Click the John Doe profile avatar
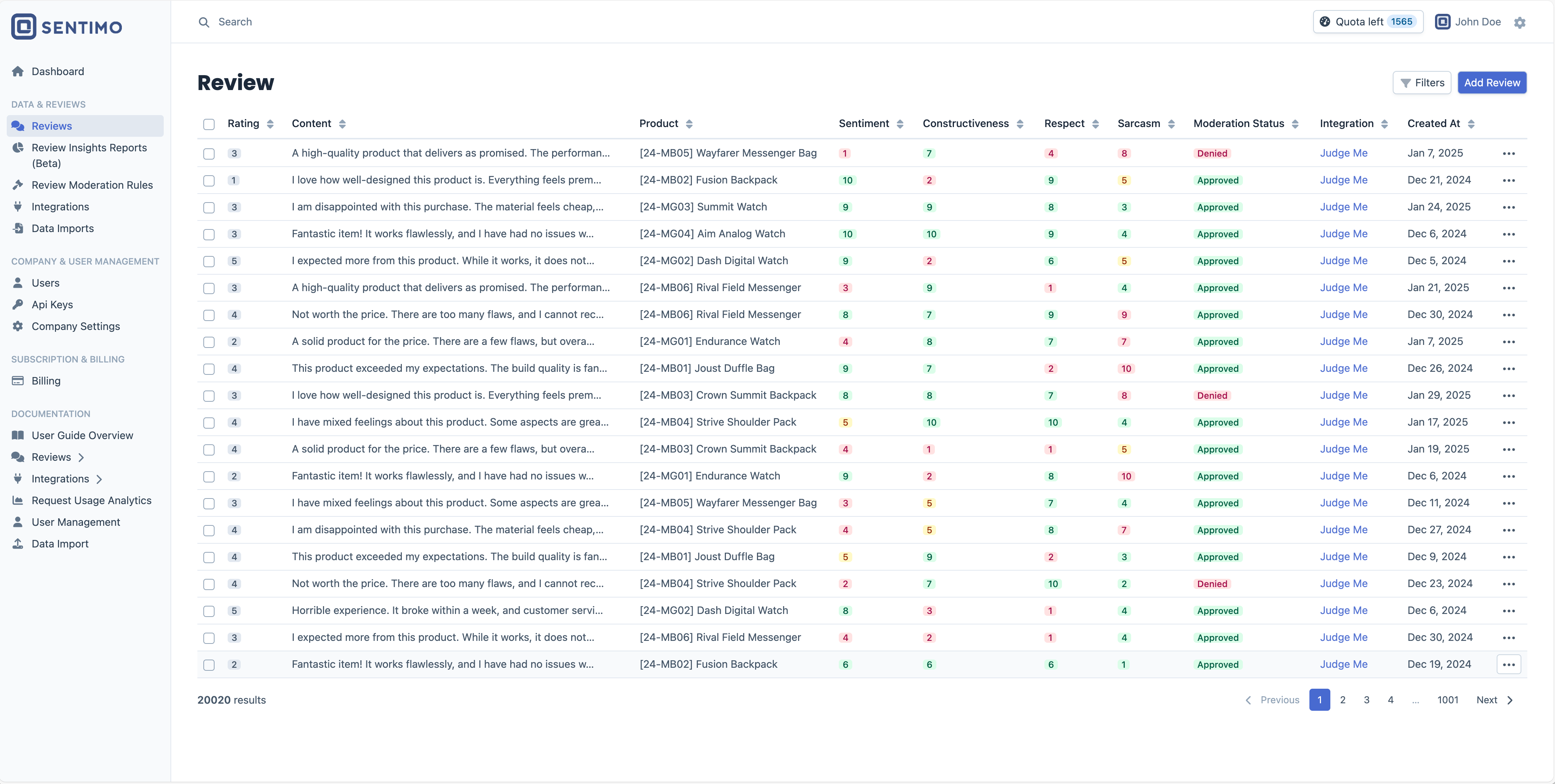The height and width of the screenshot is (784, 1555). click(1443, 22)
